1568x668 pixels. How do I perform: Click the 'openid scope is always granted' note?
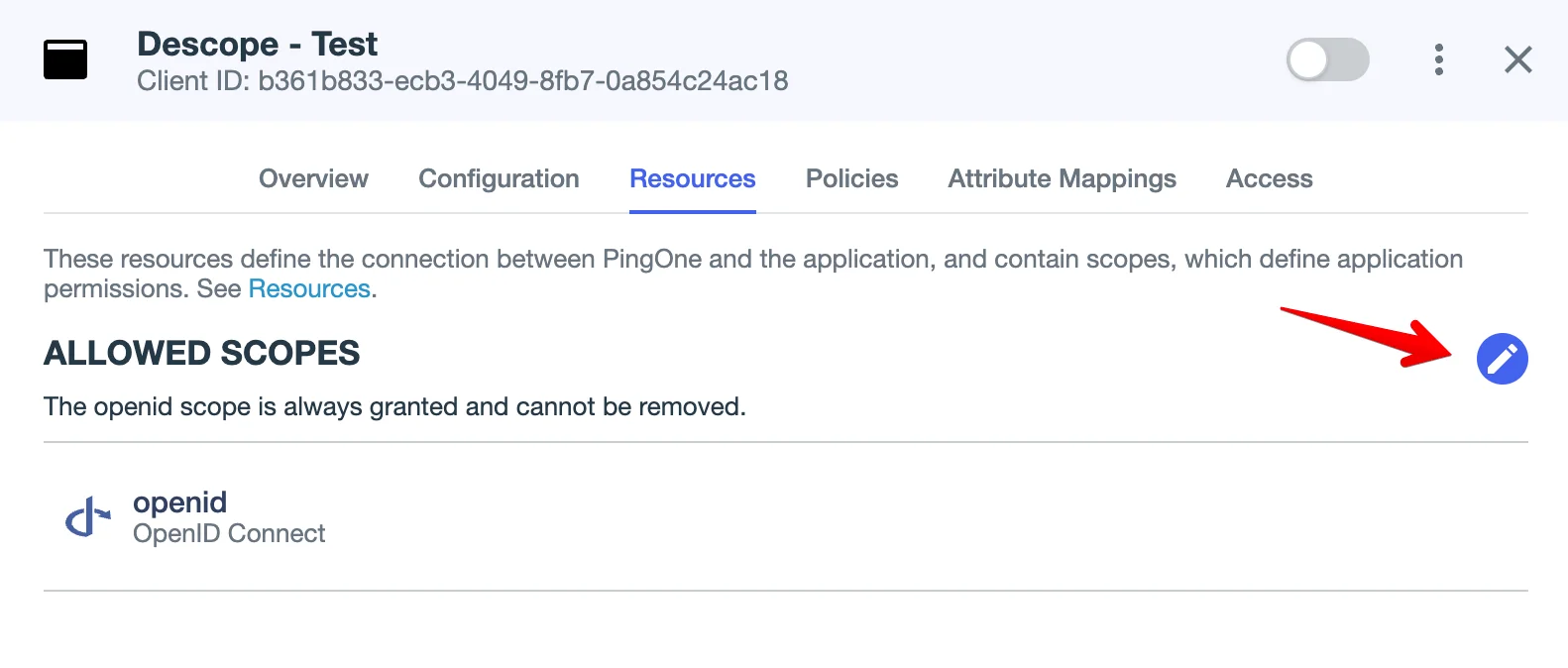pos(394,406)
